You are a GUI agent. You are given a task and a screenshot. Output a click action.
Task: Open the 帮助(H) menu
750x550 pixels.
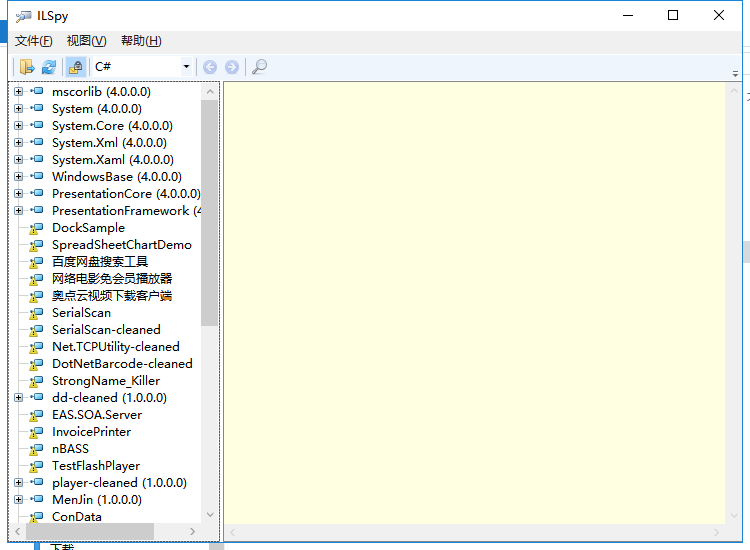[141, 41]
